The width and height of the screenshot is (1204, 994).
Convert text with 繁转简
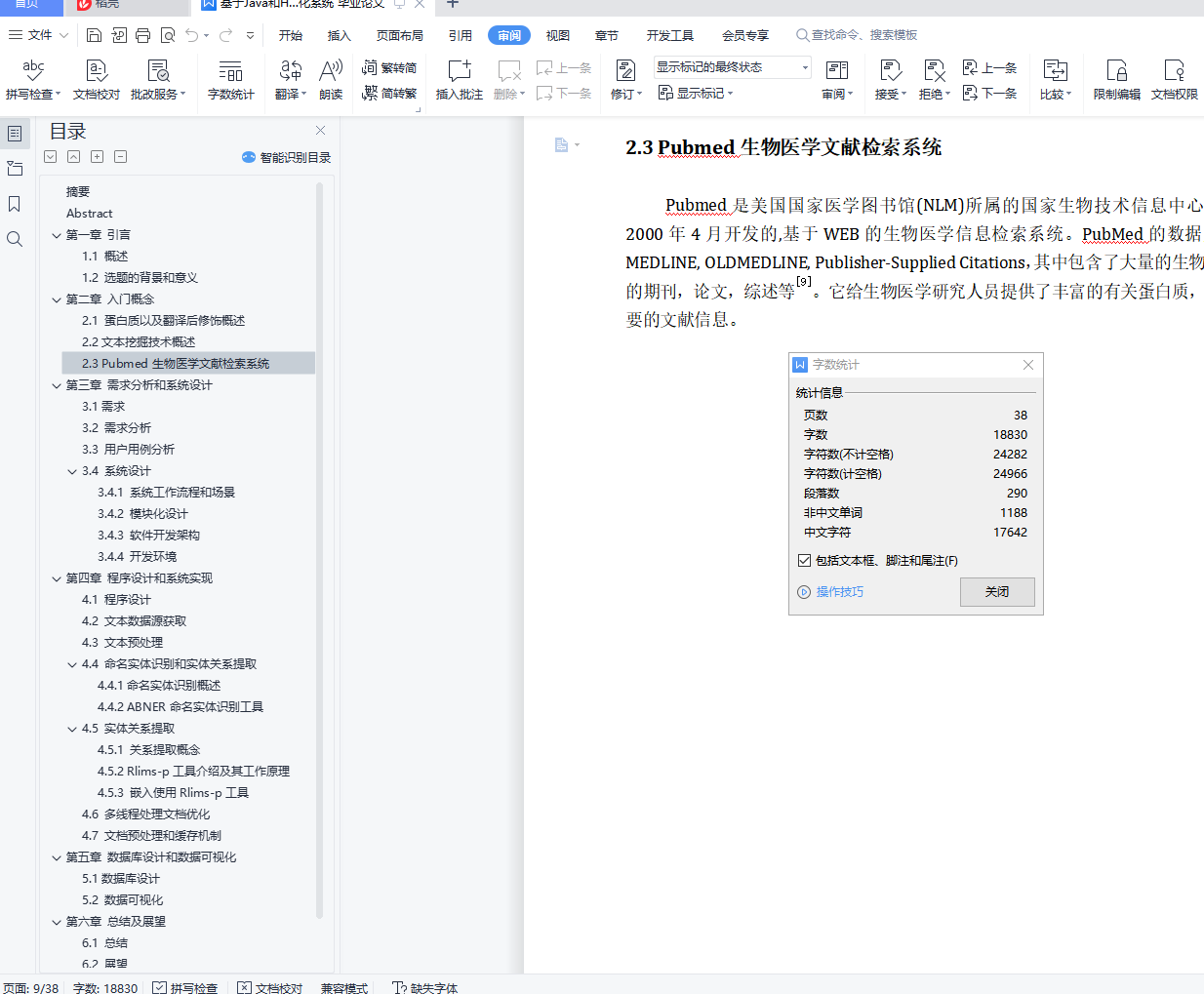click(389, 67)
